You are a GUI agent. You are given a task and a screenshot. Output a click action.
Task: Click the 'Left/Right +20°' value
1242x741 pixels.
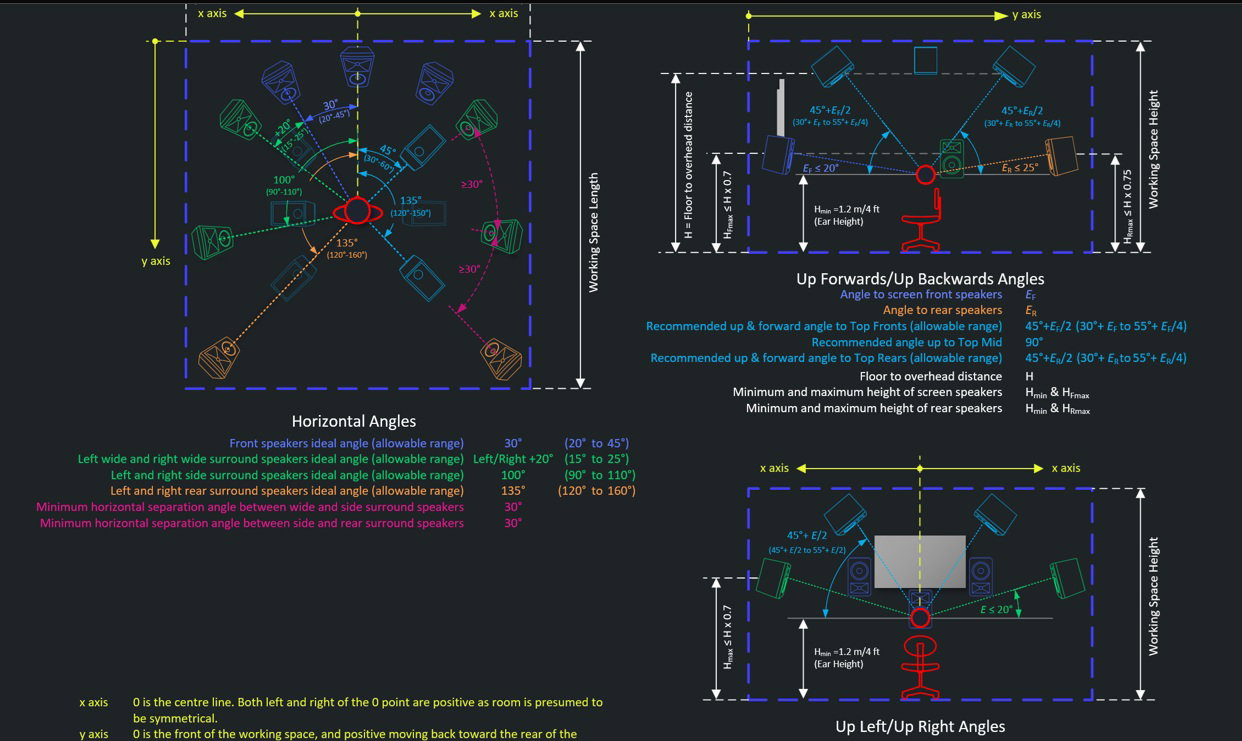point(512,459)
